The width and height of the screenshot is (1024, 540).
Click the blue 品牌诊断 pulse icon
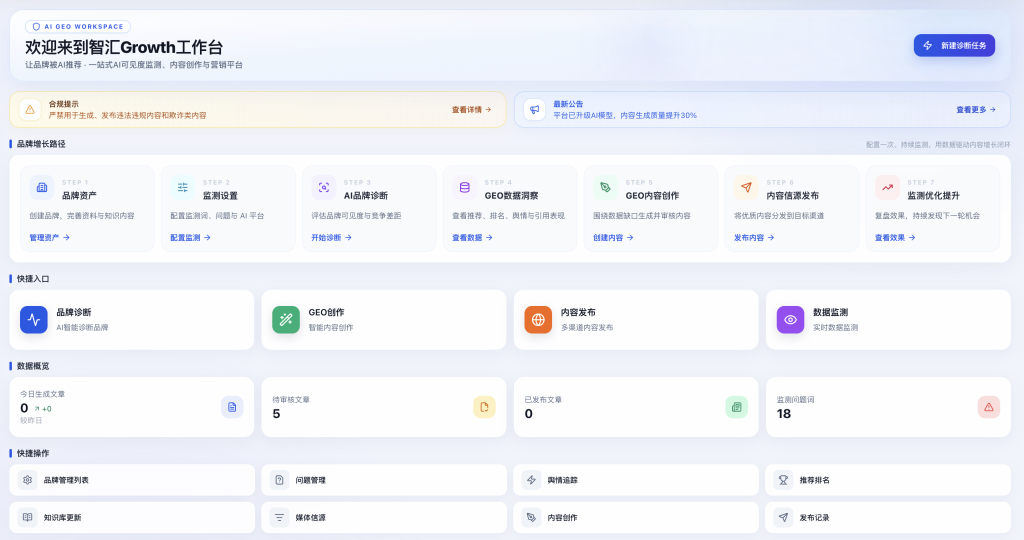[x=34, y=320]
